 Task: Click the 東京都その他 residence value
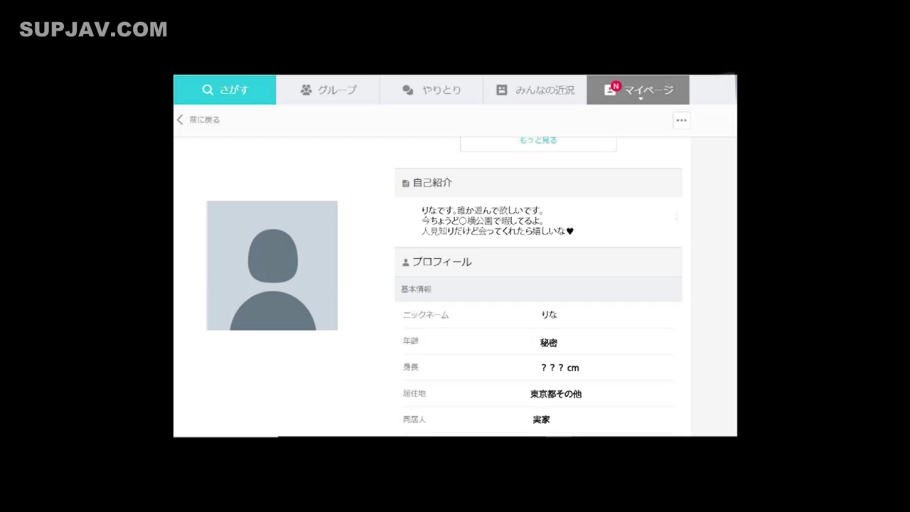coord(556,394)
